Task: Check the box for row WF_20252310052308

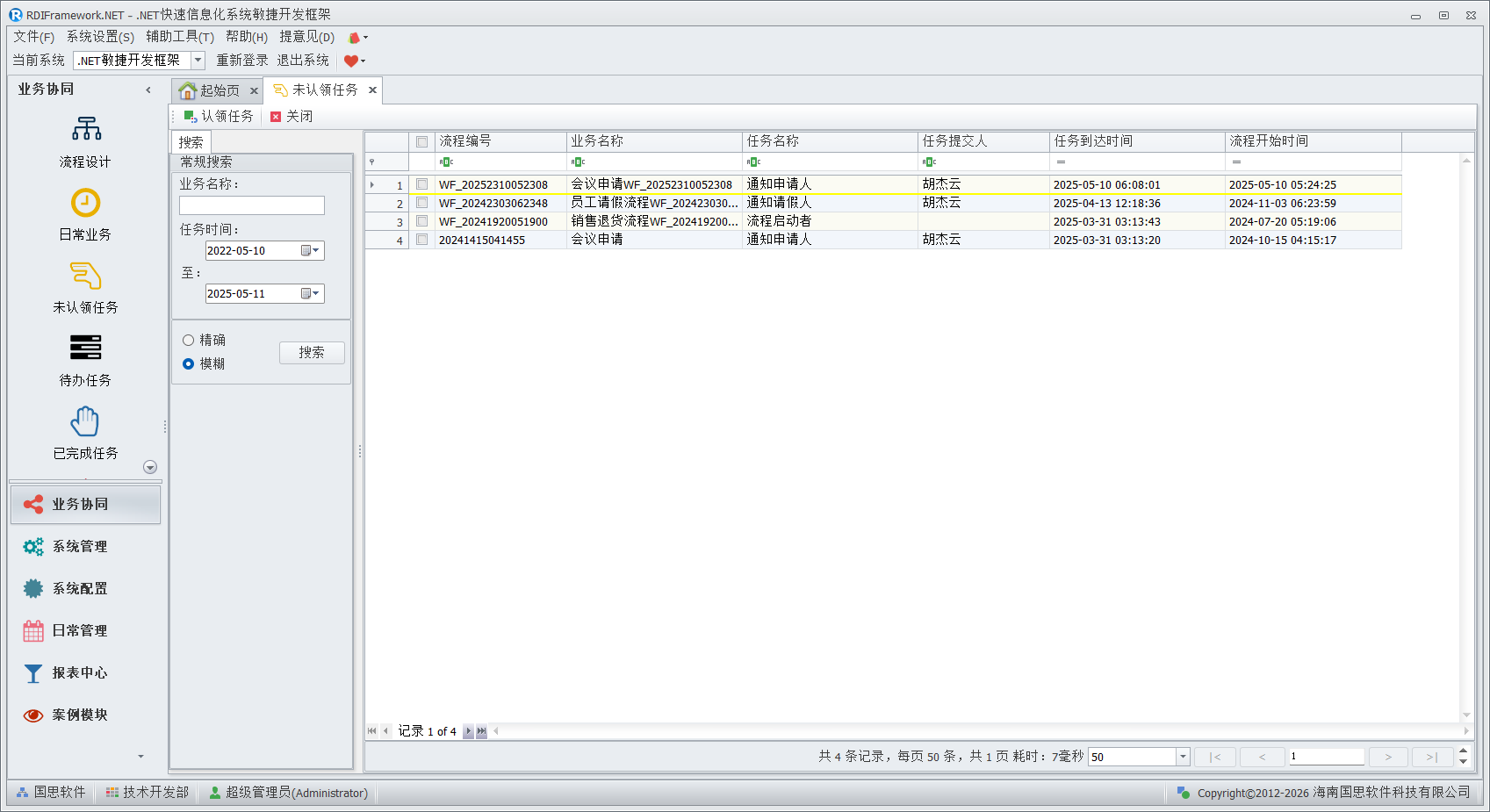Action: 422,185
